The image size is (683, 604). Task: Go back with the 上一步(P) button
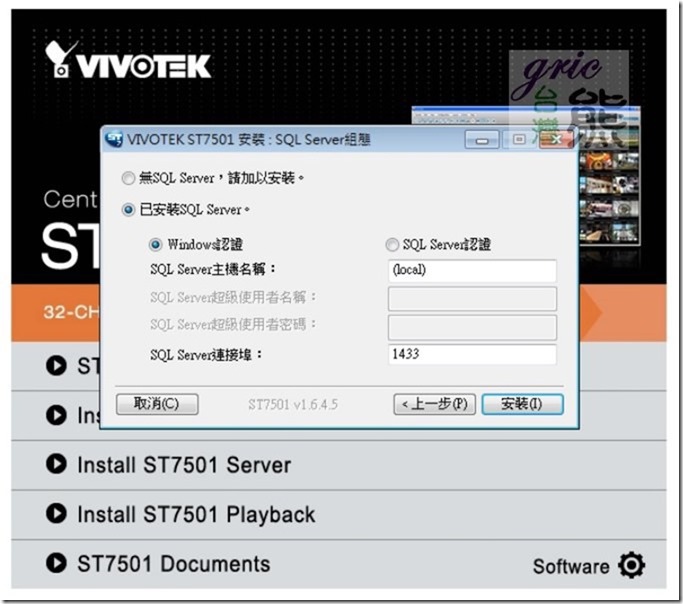434,404
